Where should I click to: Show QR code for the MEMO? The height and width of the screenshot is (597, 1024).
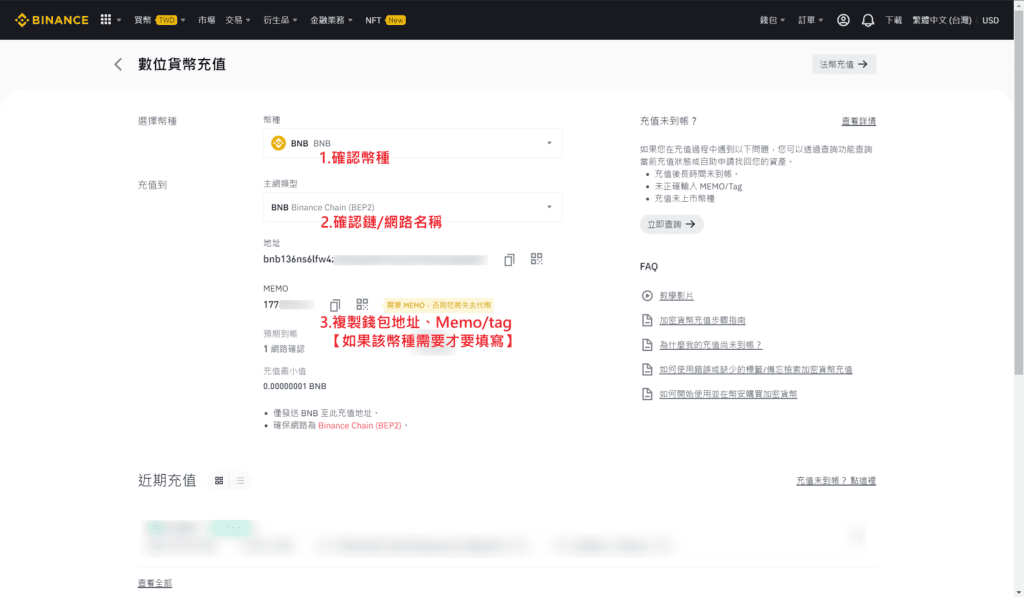tap(362, 304)
